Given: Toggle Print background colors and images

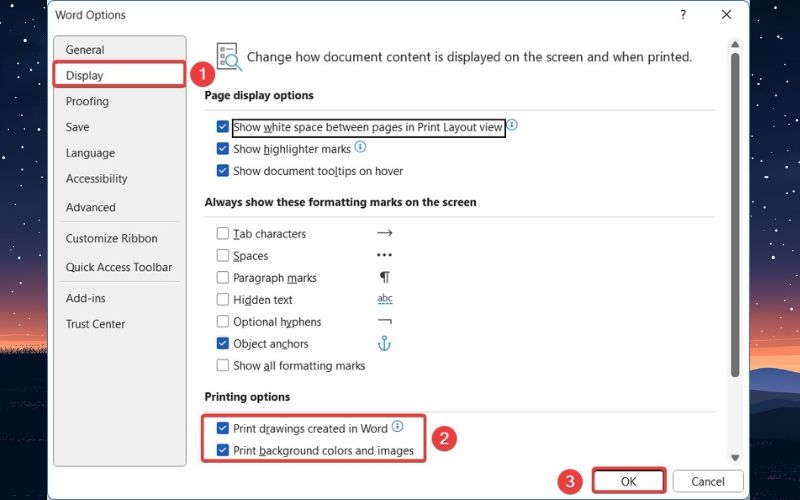Looking at the screenshot, I should pos(222,450).
